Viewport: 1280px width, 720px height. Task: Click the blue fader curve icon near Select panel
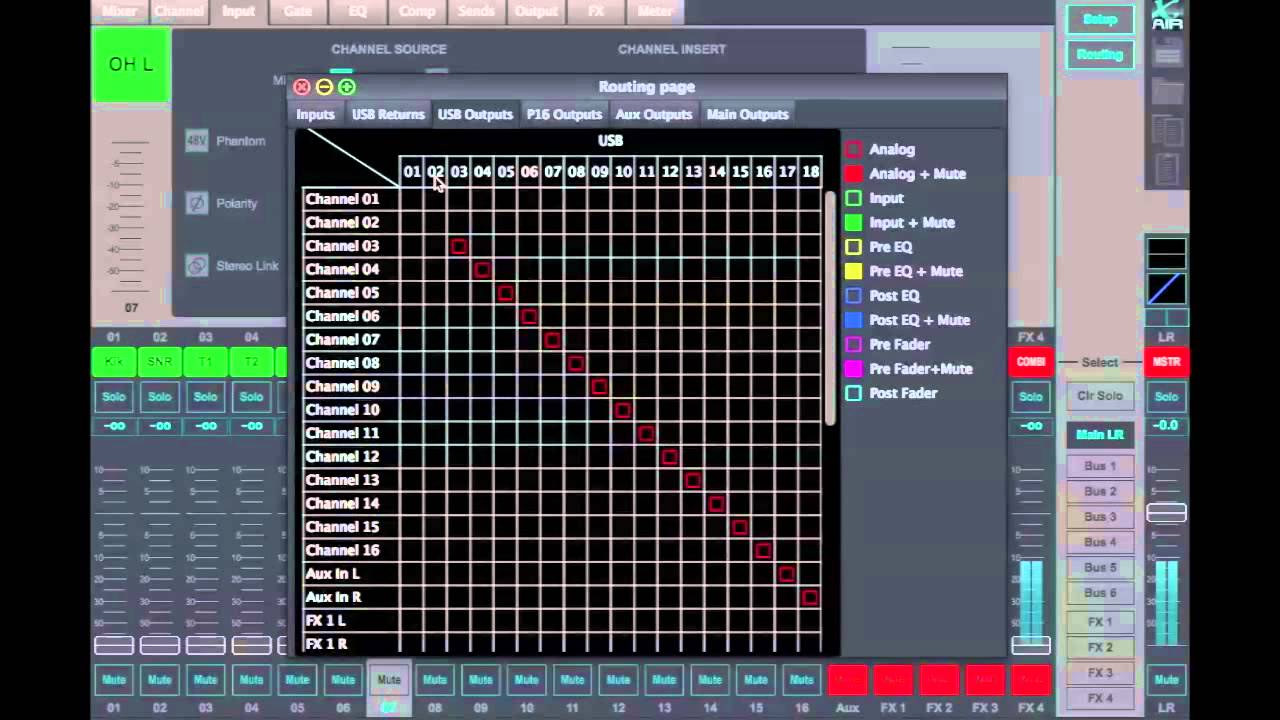[1167, 289]
